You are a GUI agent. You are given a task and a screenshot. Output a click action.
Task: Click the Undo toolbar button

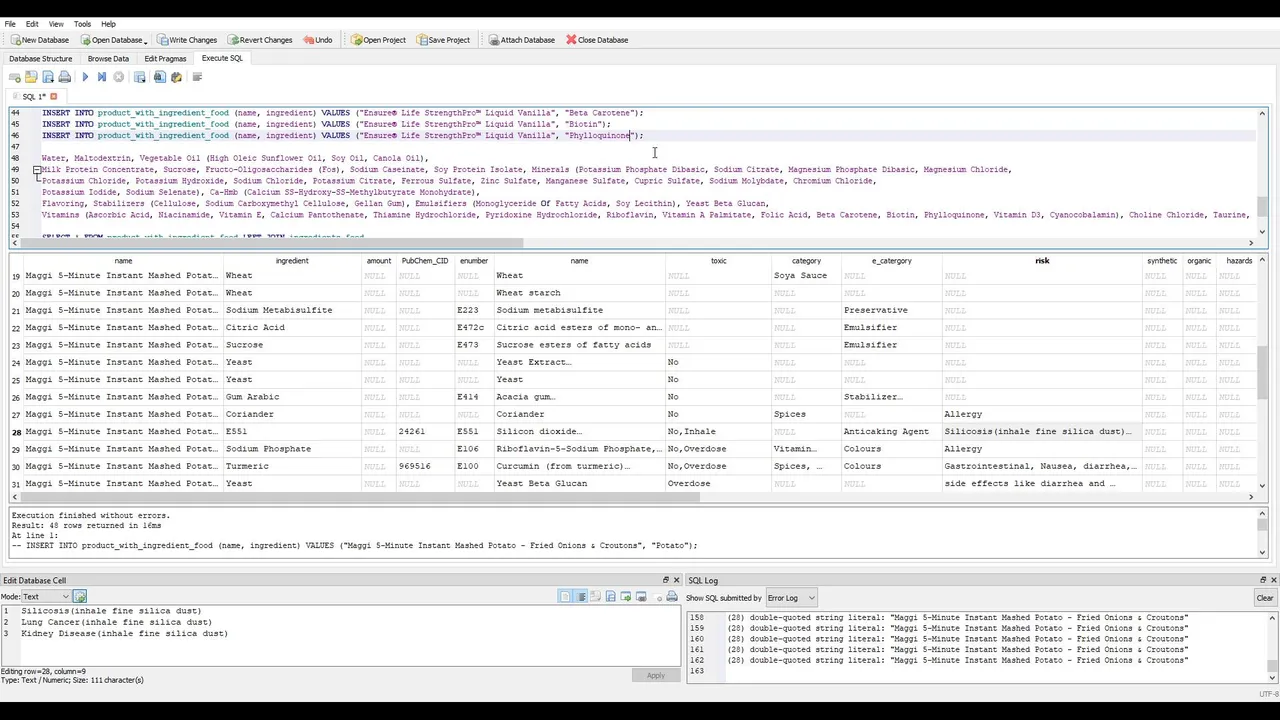tap(317, 40)
